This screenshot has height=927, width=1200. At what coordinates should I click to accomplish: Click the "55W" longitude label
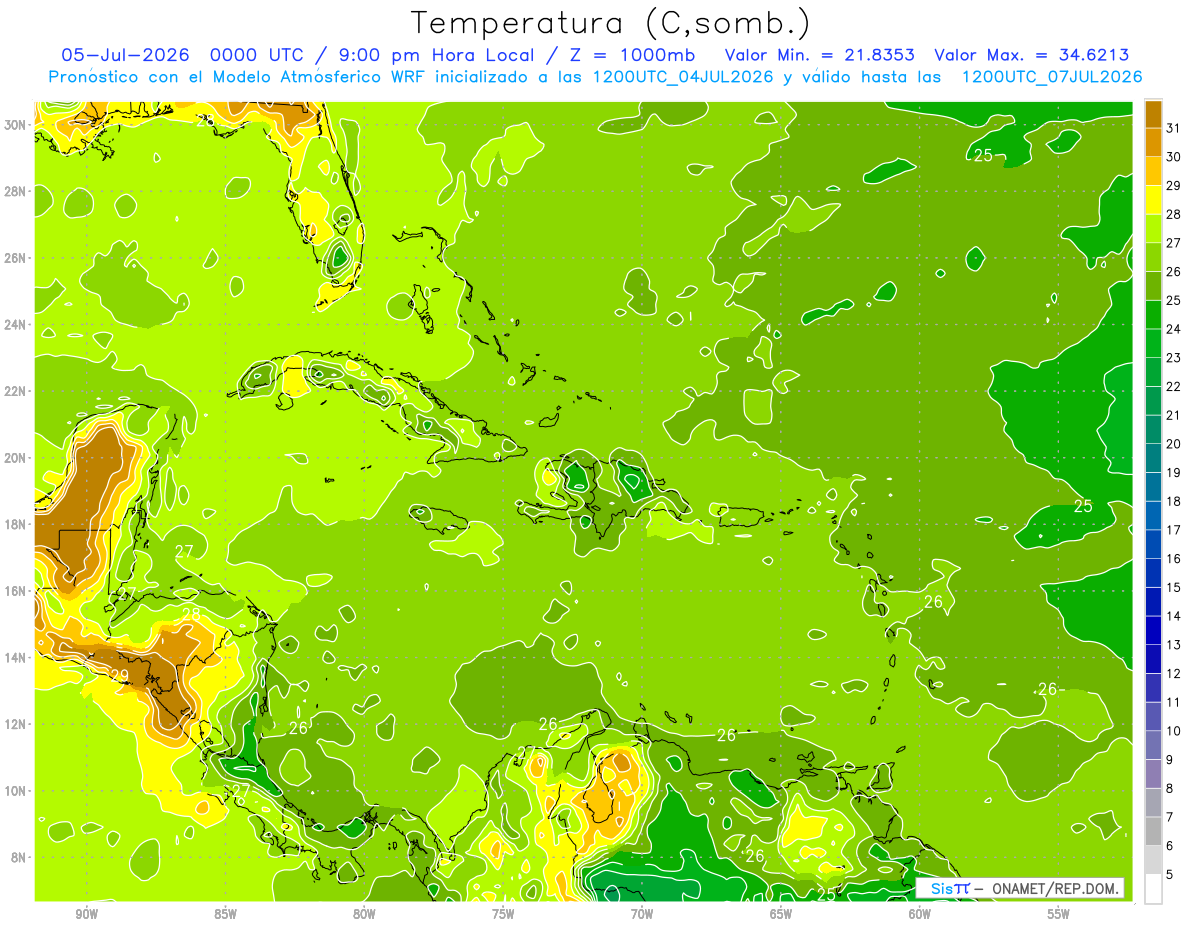(1059, 914)
